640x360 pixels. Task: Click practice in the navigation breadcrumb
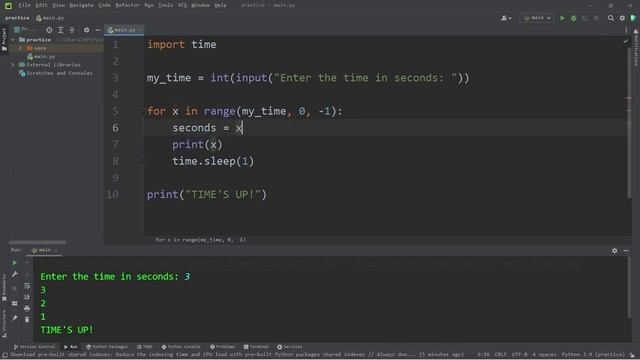pos(17,18)
